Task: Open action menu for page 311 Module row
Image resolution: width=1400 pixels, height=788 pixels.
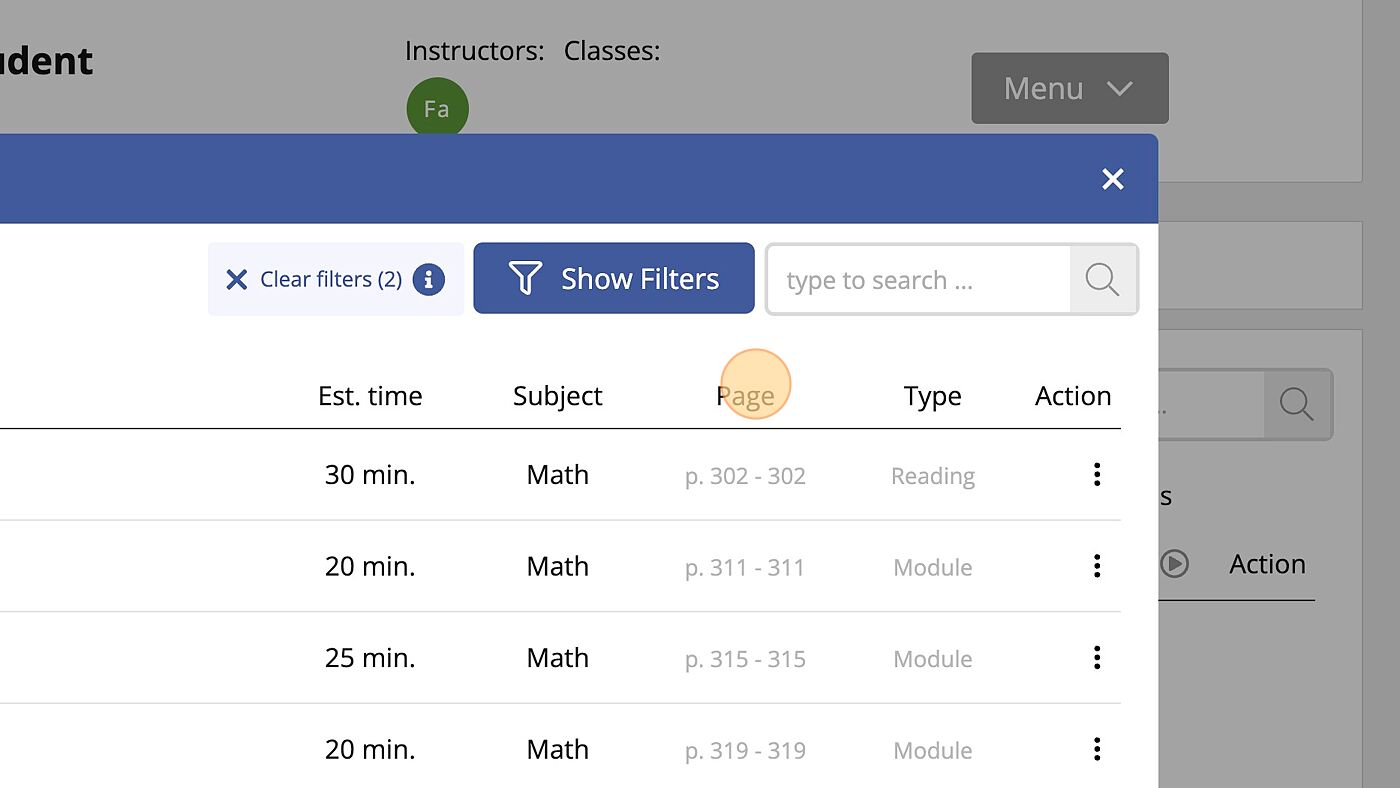Action: coord(1097,566)
